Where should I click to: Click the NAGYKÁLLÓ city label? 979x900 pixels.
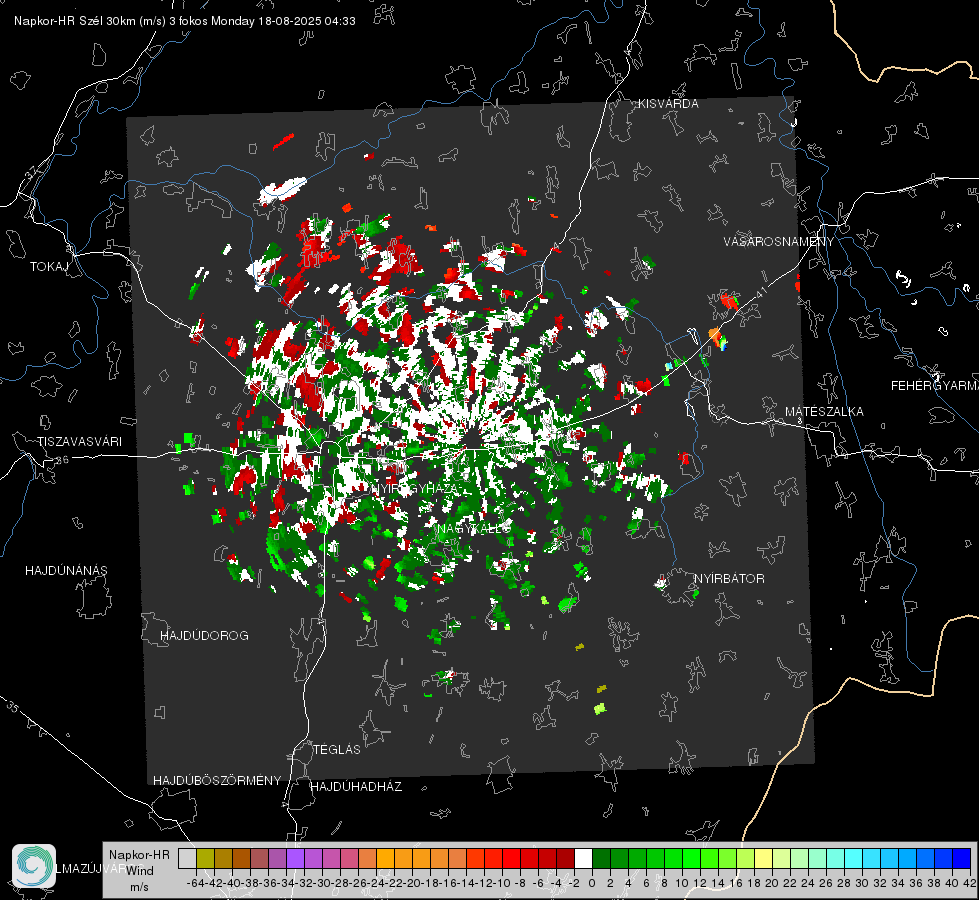pos(474,528)
